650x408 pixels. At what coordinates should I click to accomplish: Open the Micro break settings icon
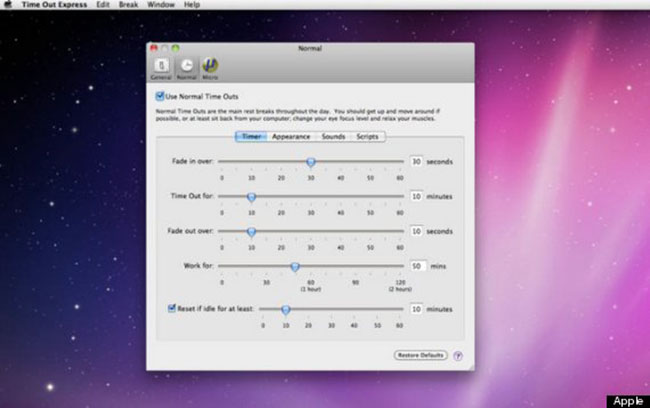click(x=210, y=69)
